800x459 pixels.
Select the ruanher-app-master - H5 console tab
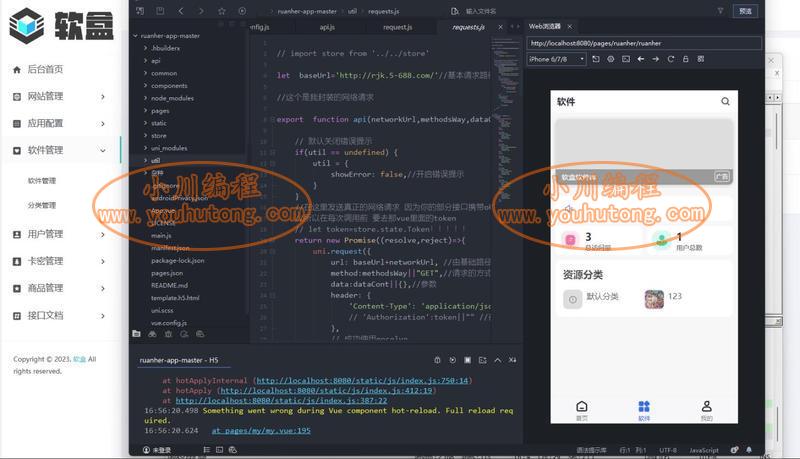pyautogui.click(x=179, y=360)
